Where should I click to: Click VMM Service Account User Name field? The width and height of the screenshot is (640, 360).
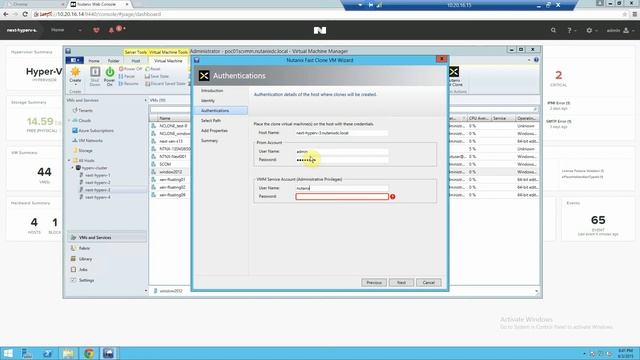click(x=342, y=188)
